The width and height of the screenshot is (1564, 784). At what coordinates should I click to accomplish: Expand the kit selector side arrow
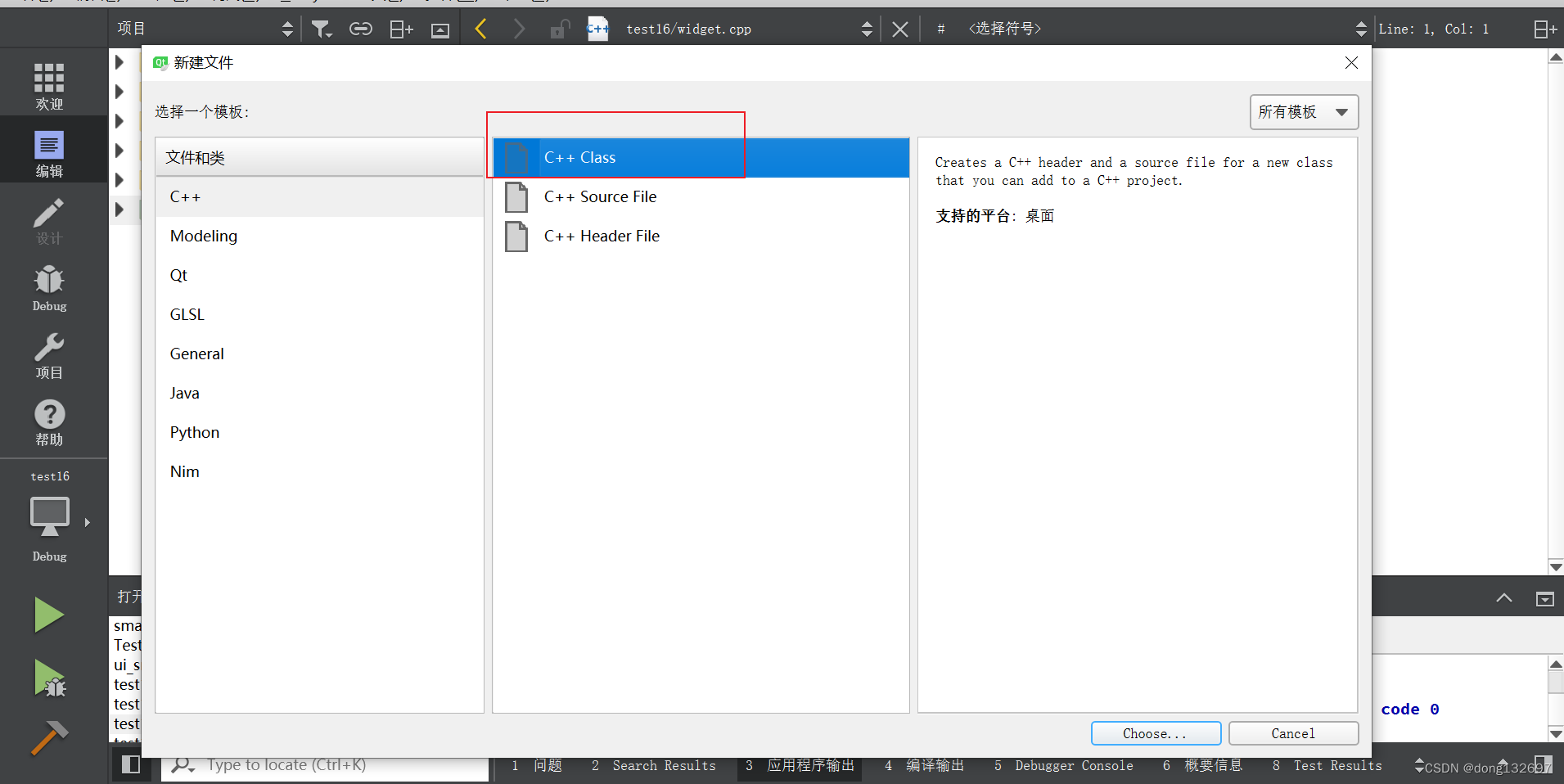(87, 522)
